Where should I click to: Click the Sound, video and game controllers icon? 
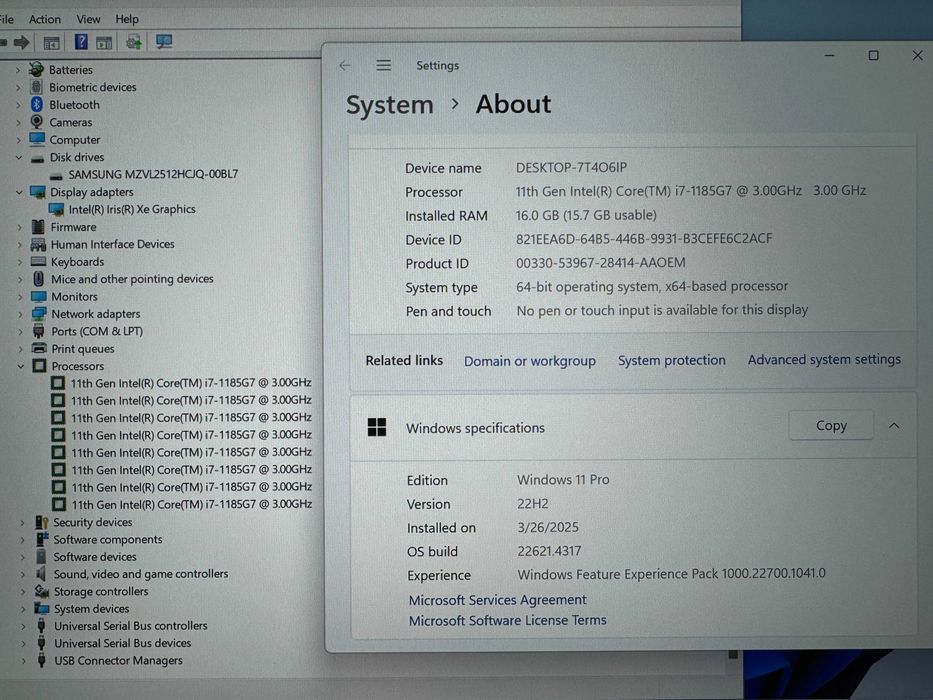click(x=41, y=574)
